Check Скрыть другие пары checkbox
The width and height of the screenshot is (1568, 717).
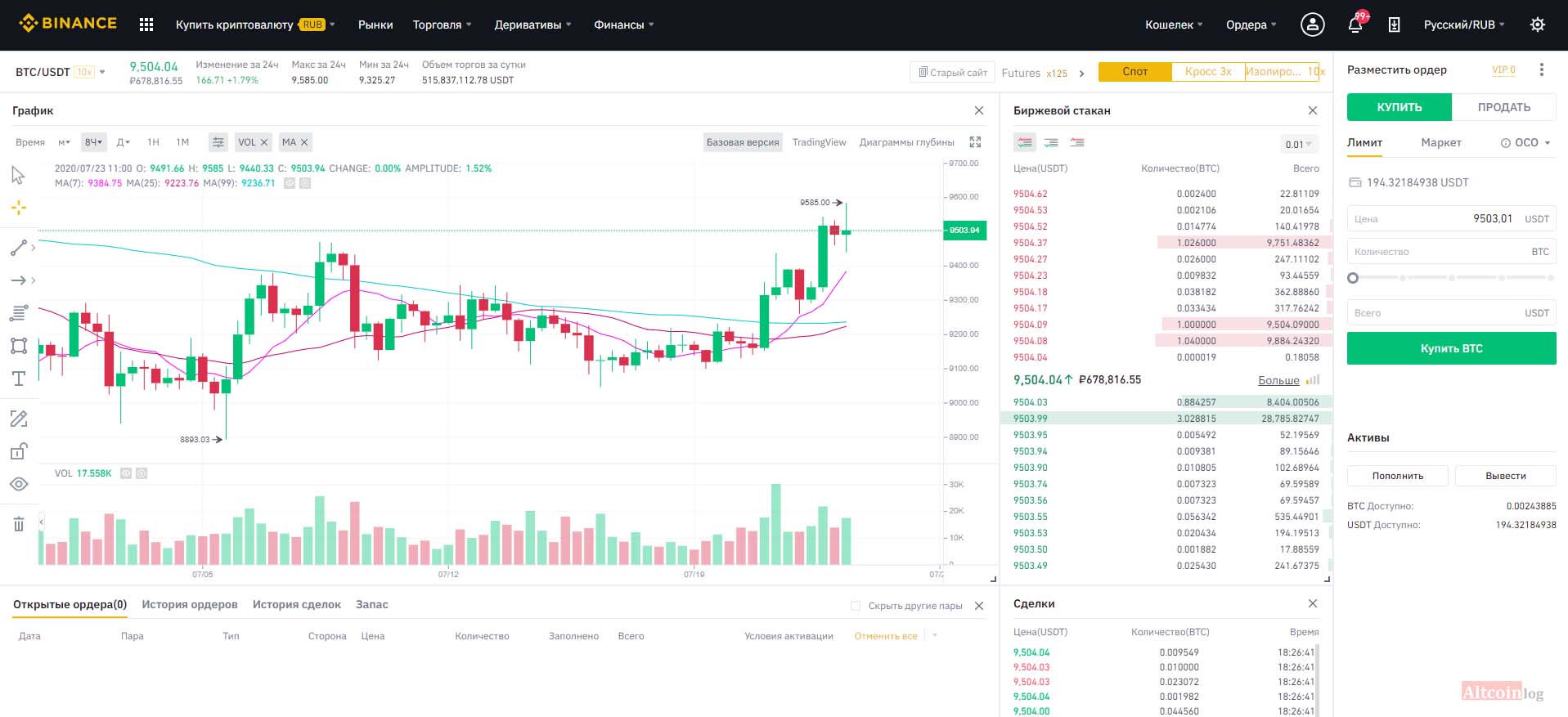tap(856, 606)
